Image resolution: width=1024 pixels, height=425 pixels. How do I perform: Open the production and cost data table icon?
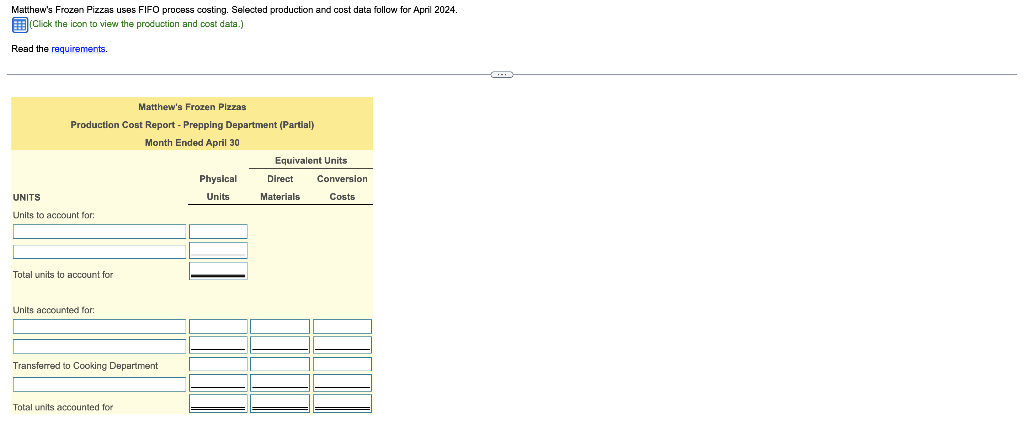pos(20,25)
